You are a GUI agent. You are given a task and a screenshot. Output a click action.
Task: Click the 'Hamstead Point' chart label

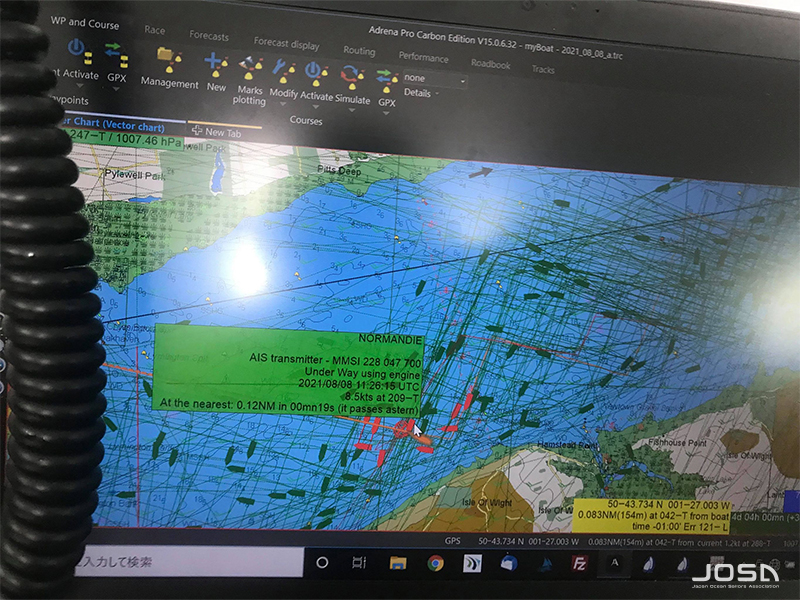567,445
